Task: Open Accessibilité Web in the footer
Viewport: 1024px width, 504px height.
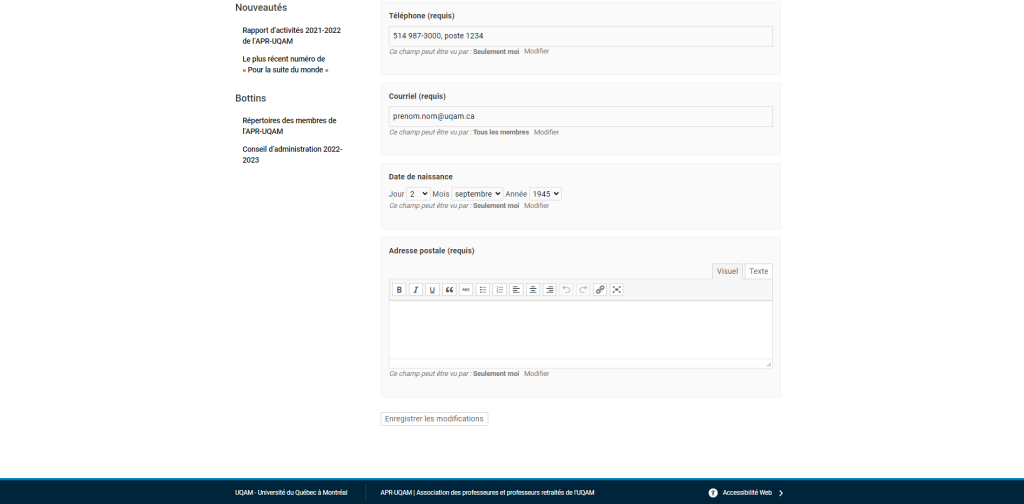Action: click(747, 493)
